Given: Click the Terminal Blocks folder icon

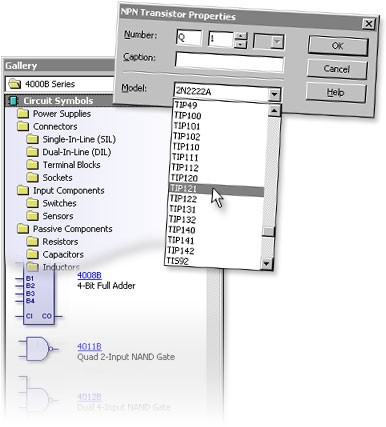Looking at the screenshot, I should [x=32, y=165].
